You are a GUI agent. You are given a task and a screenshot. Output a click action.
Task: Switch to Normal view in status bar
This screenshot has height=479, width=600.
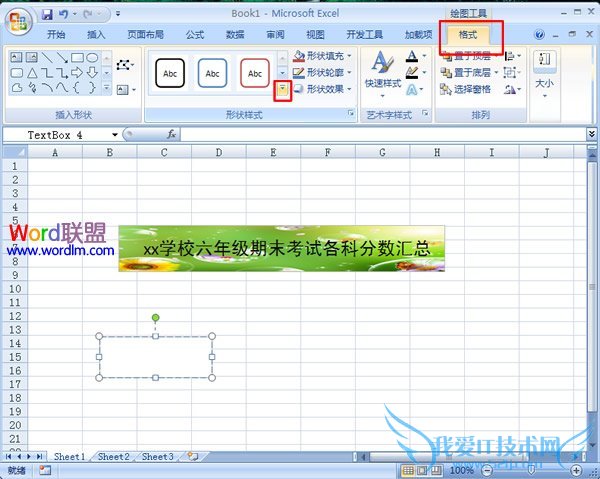(408, 470)
